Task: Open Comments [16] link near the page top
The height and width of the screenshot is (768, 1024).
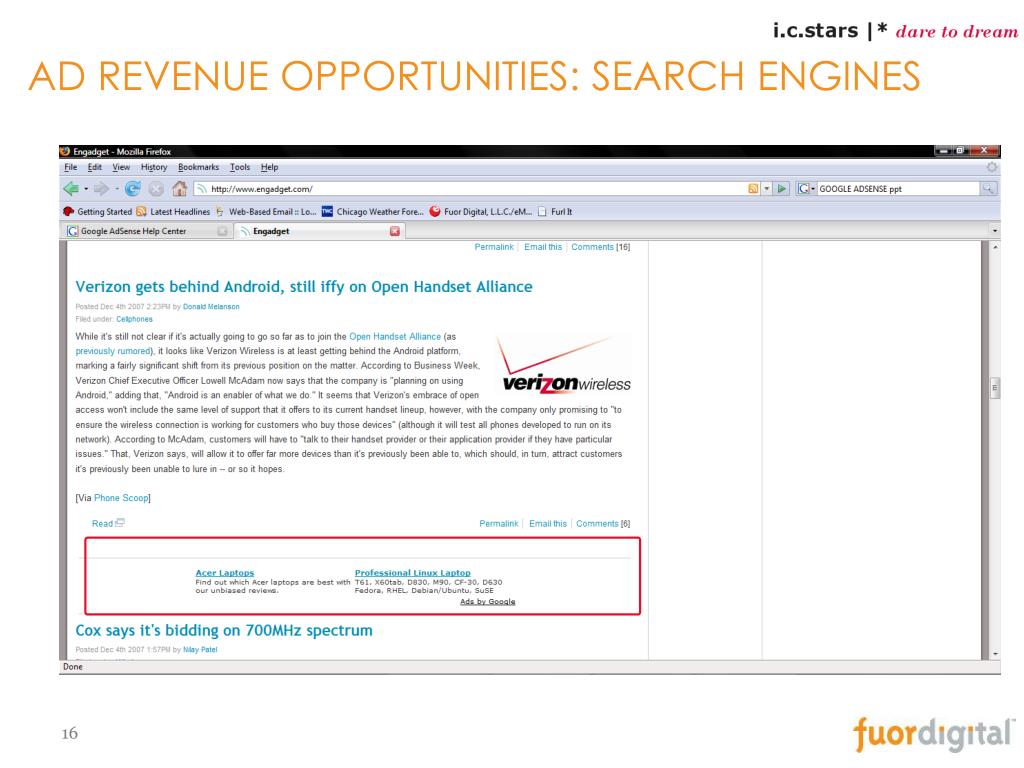Action: pyautogui.click(x=601, y=247)
